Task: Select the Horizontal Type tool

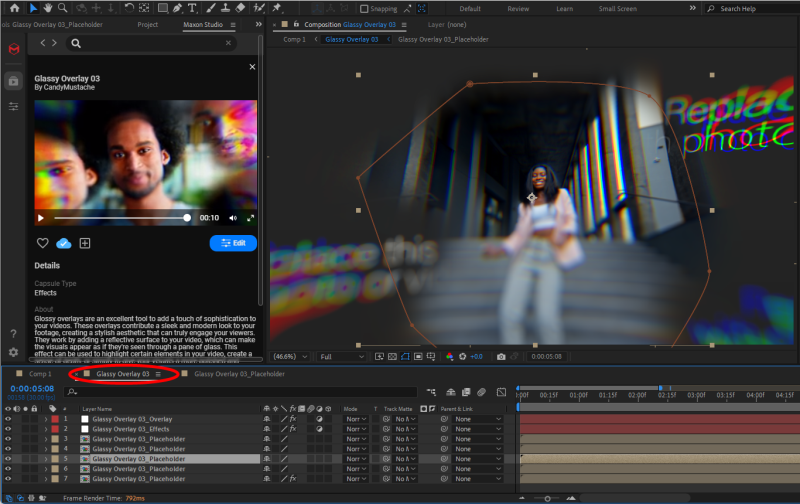Action: tap(191, 8)
